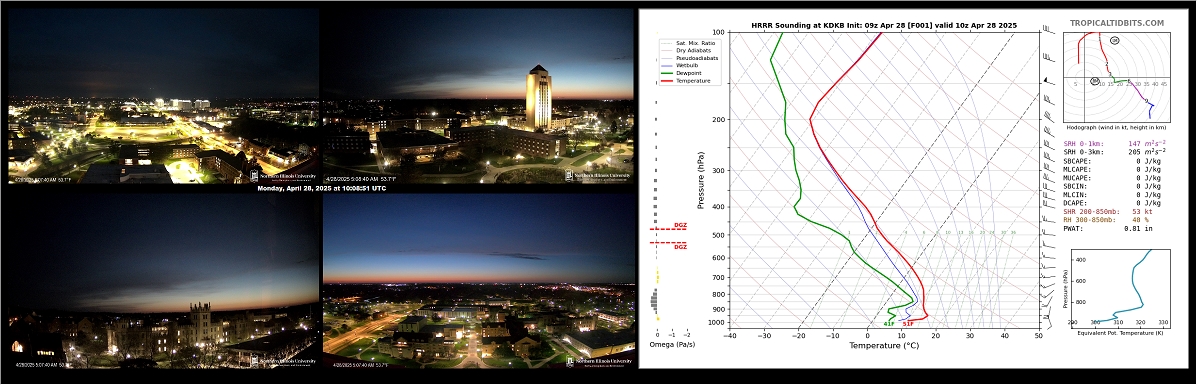Open the webcam view with illuminated tower

click(478, 95)
